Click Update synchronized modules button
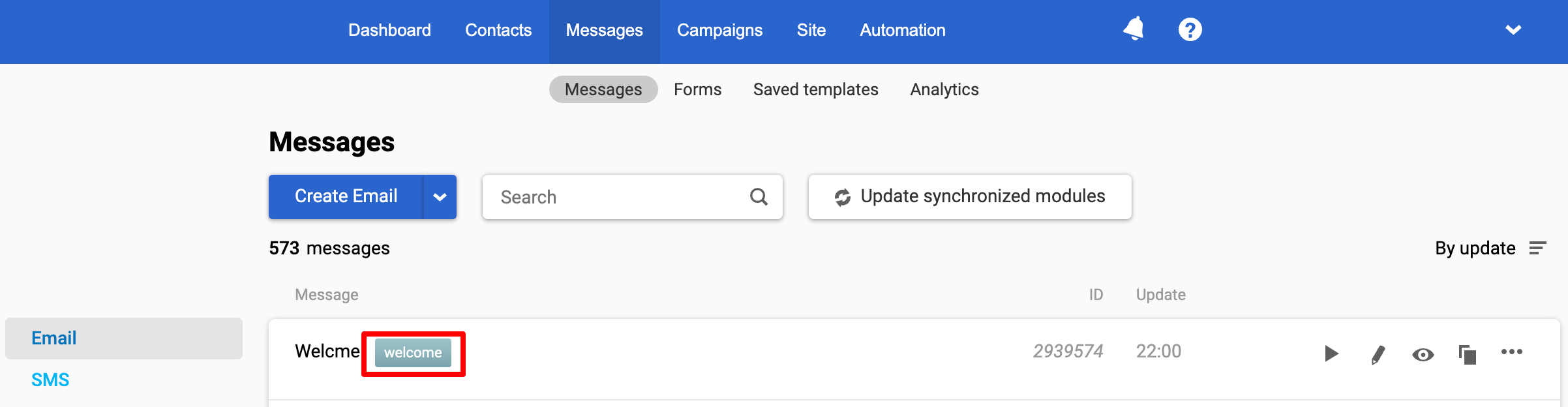Image resolution: width=1568 pixels, height=407 pixels. [970, 196]
